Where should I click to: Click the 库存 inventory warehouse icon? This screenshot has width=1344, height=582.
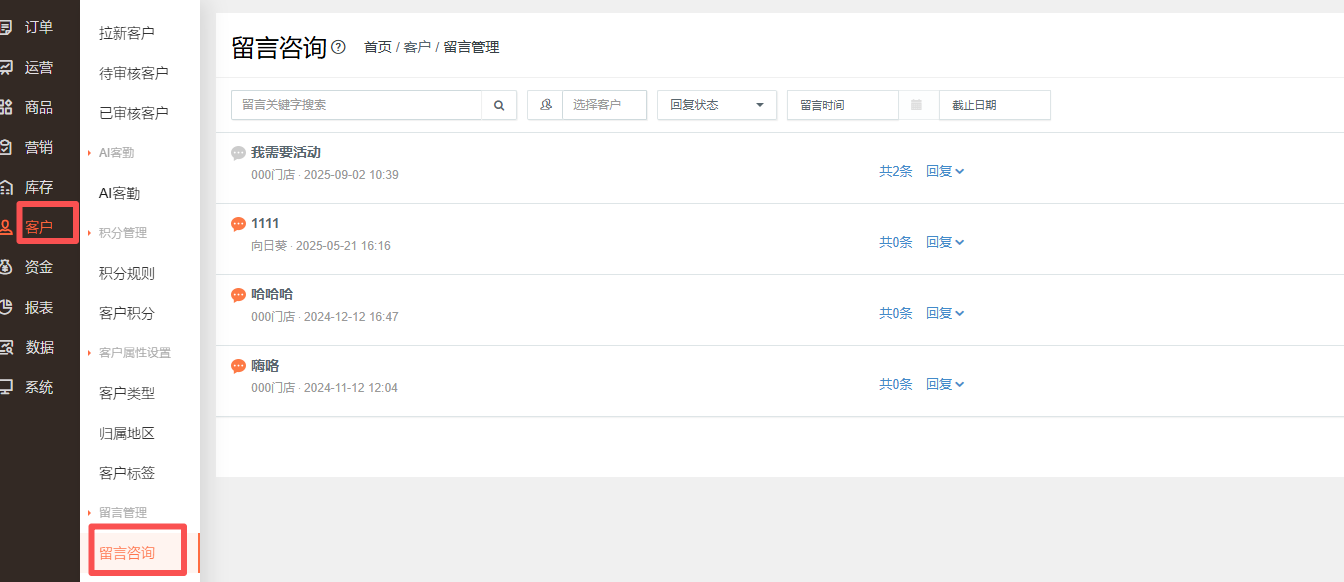pyautogui.click(x=6, y=187)
